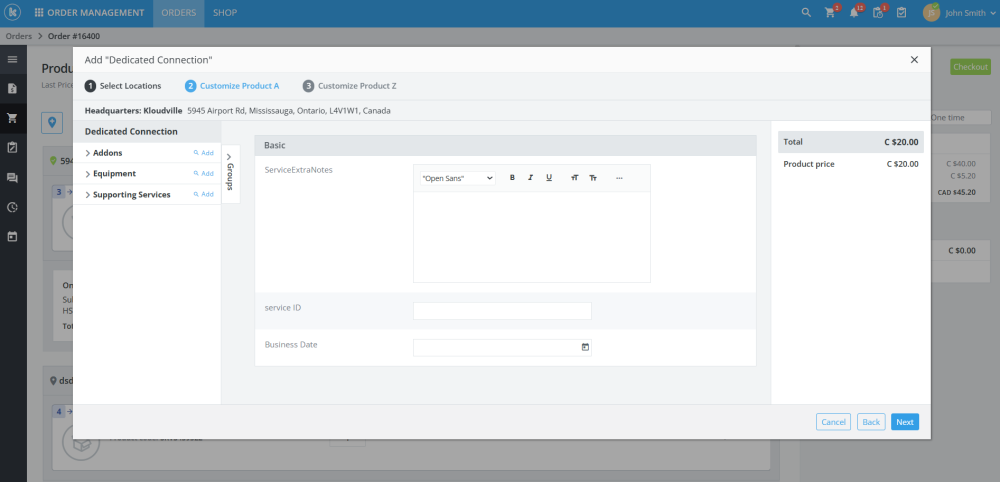The width and height of the screenshot is (1000, 482).
Task: Click the Back button
Action: coord(871,422)
